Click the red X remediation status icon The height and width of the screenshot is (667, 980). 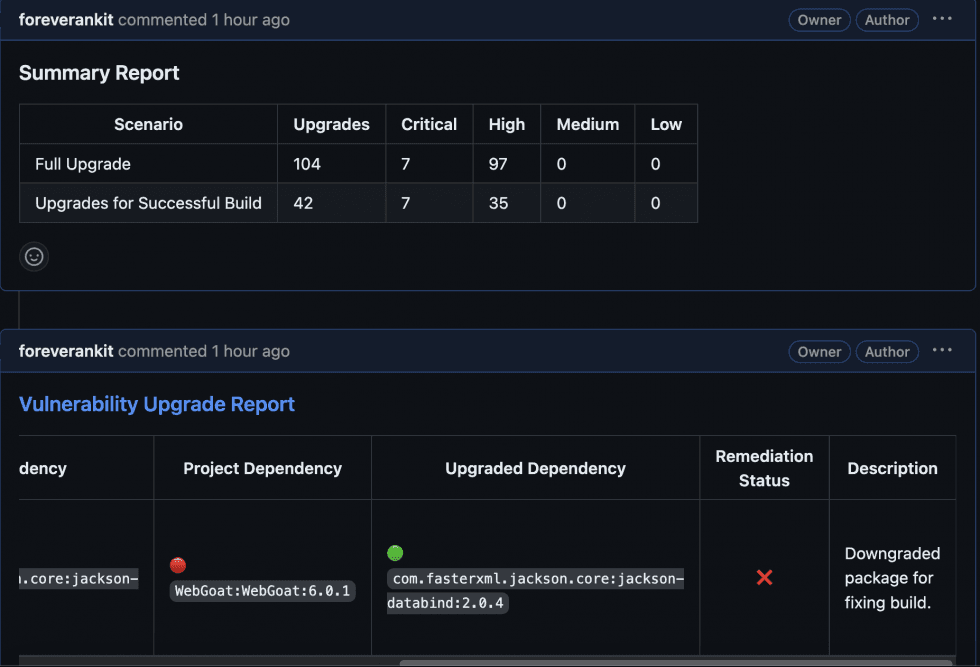click(764, 577)
